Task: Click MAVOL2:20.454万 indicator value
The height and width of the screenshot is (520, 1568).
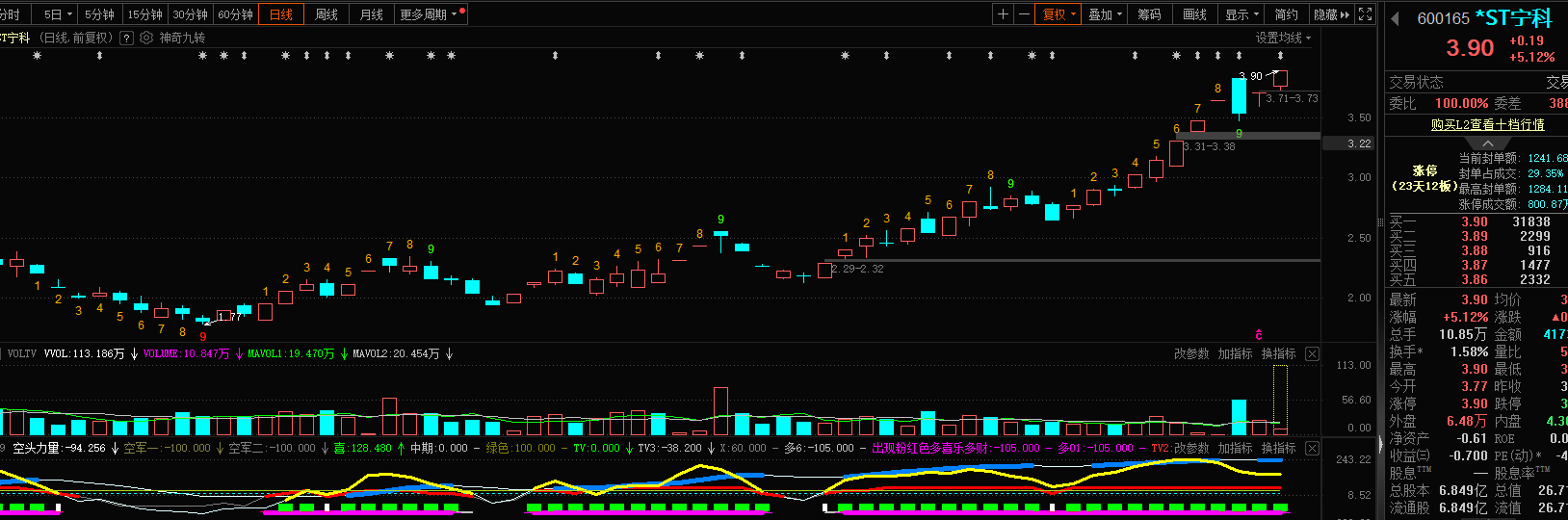Action: 396,354
